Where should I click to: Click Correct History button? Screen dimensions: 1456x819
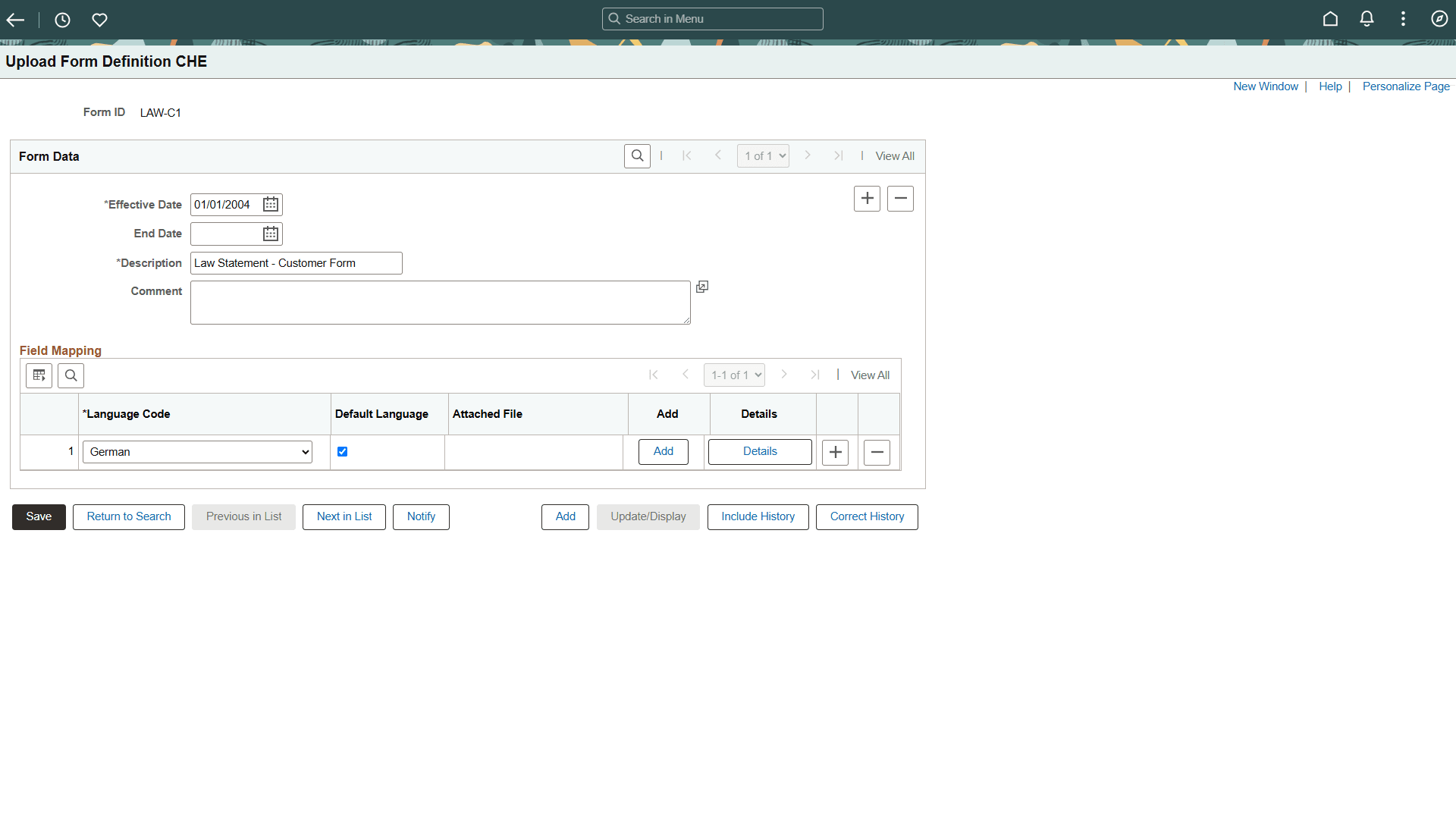coord(867,517)
